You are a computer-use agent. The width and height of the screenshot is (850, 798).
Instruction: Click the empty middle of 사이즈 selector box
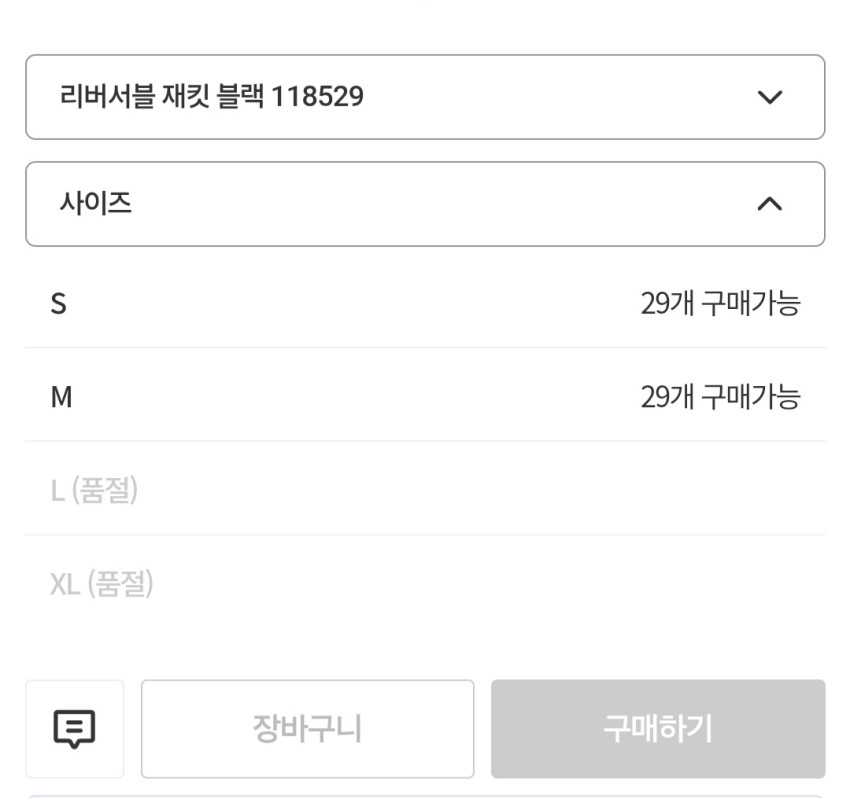pos(425,204)
